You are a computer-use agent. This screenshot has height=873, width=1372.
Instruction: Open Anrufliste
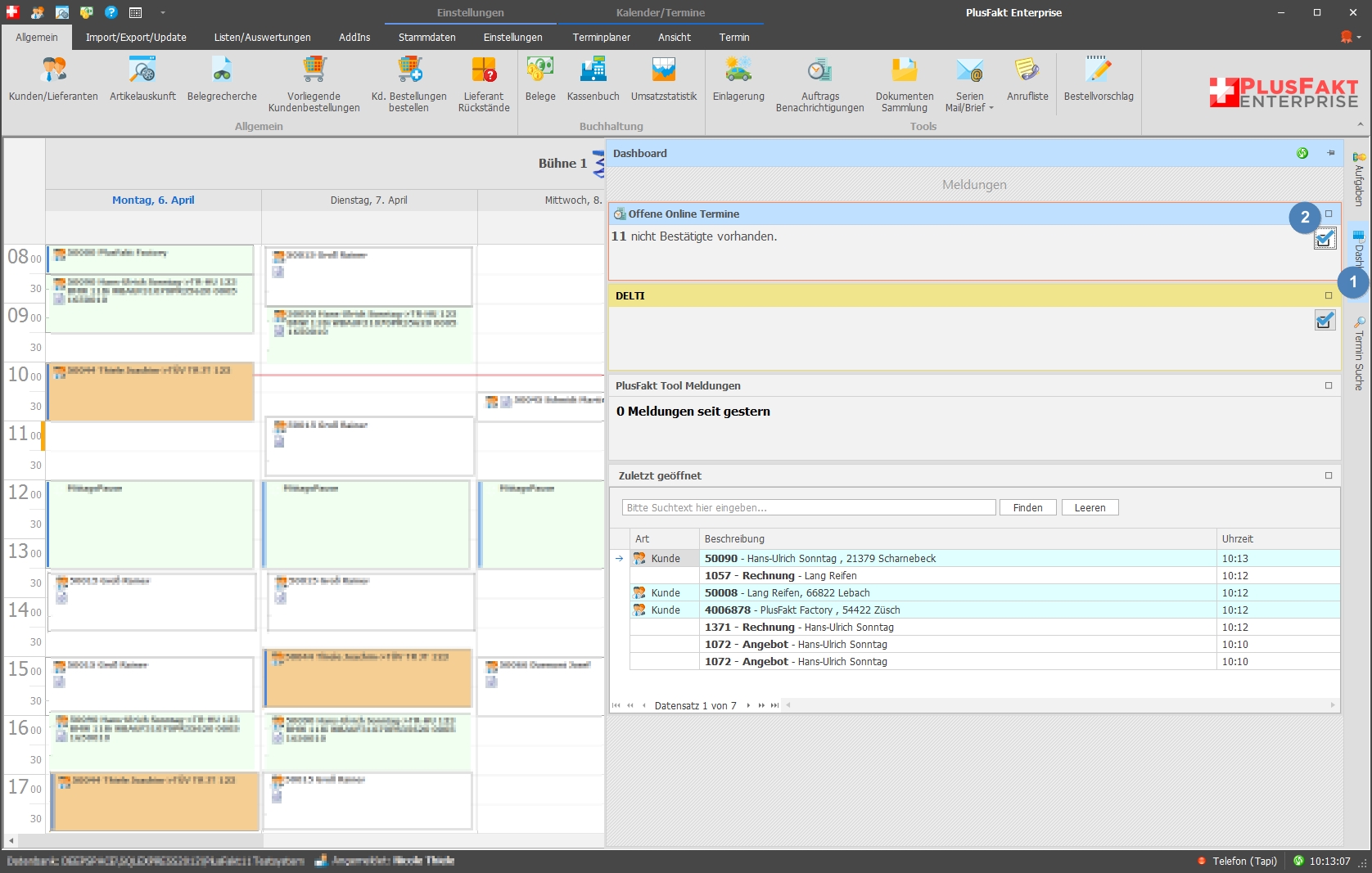[x=1027, y=81]
